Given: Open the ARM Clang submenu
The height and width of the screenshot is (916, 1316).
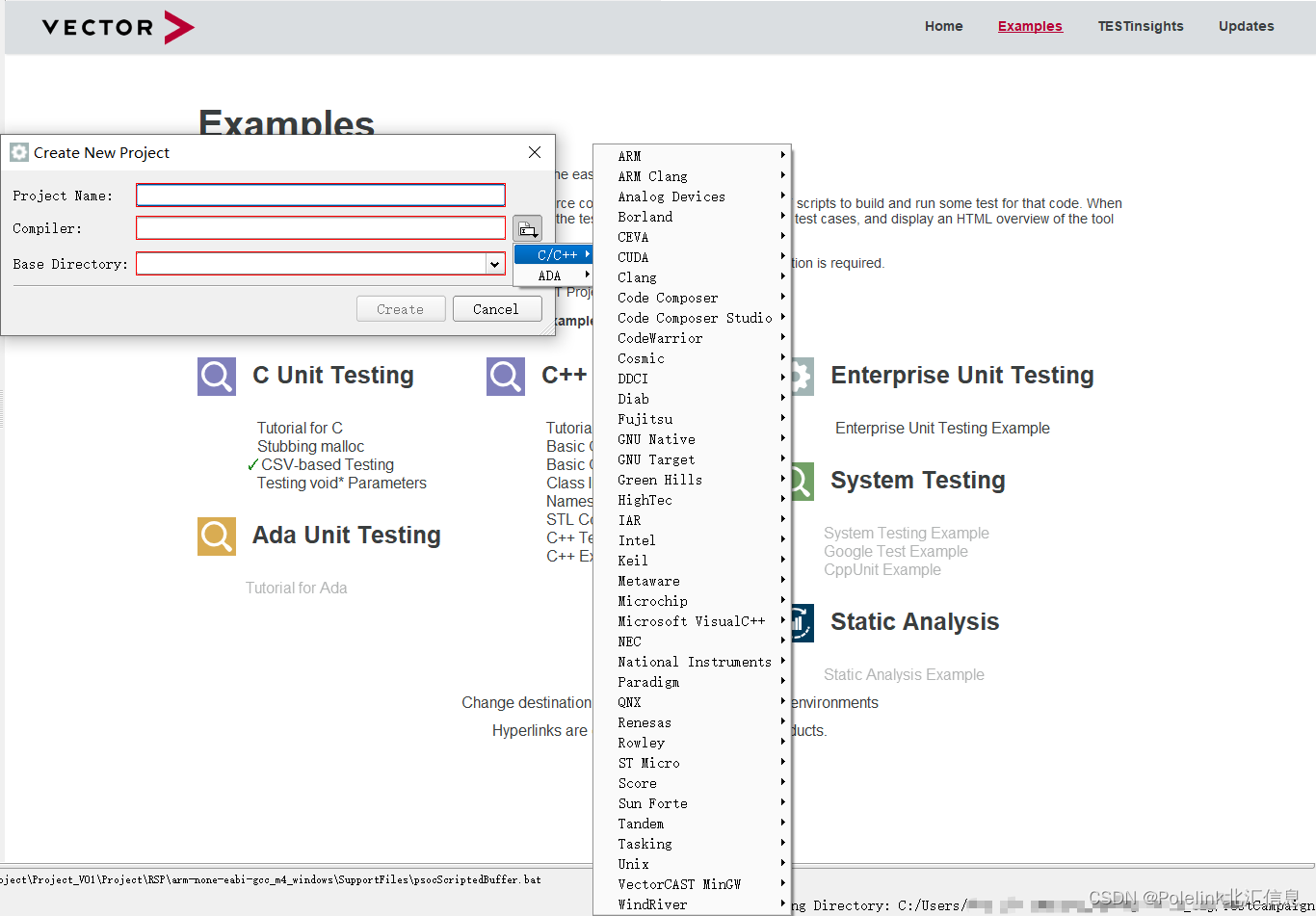Looking at the screenshot, I should (x=692, y=176).
